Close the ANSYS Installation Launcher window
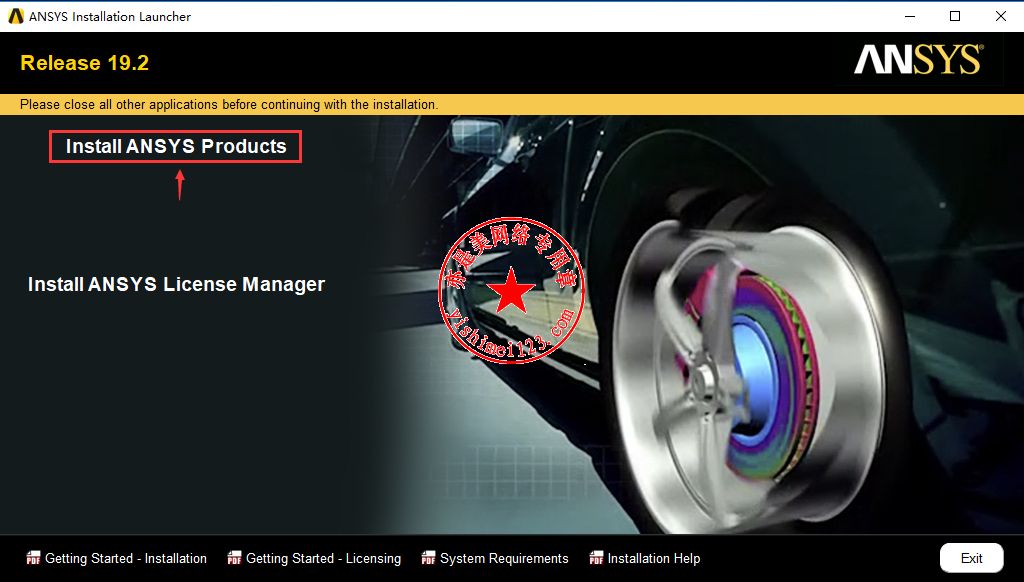The height and width of the screenshot is (582, 1024). (1000, 16)
